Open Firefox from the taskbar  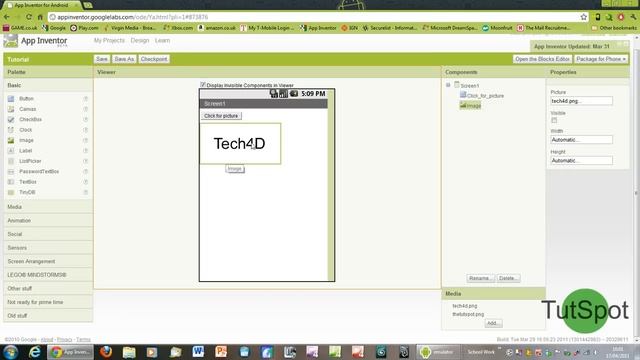106,352
